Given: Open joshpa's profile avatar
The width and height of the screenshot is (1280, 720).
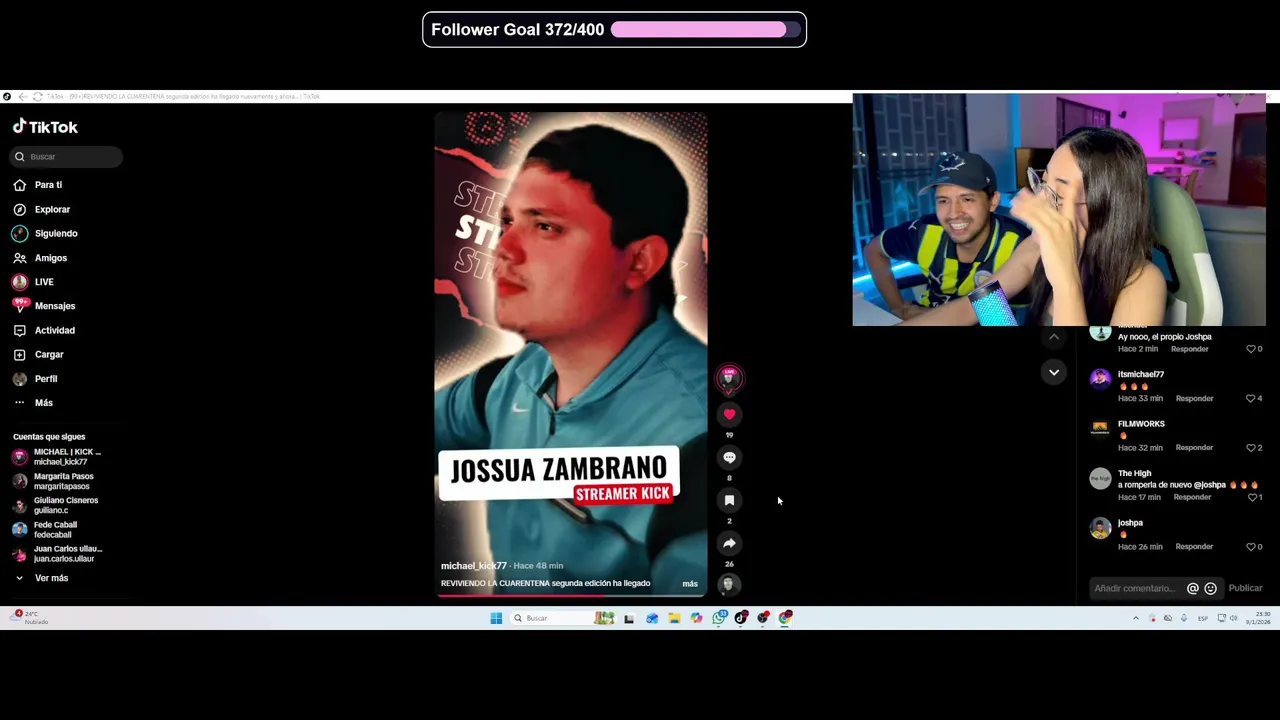Looking at the screenshot, I should coord(1100,527).
